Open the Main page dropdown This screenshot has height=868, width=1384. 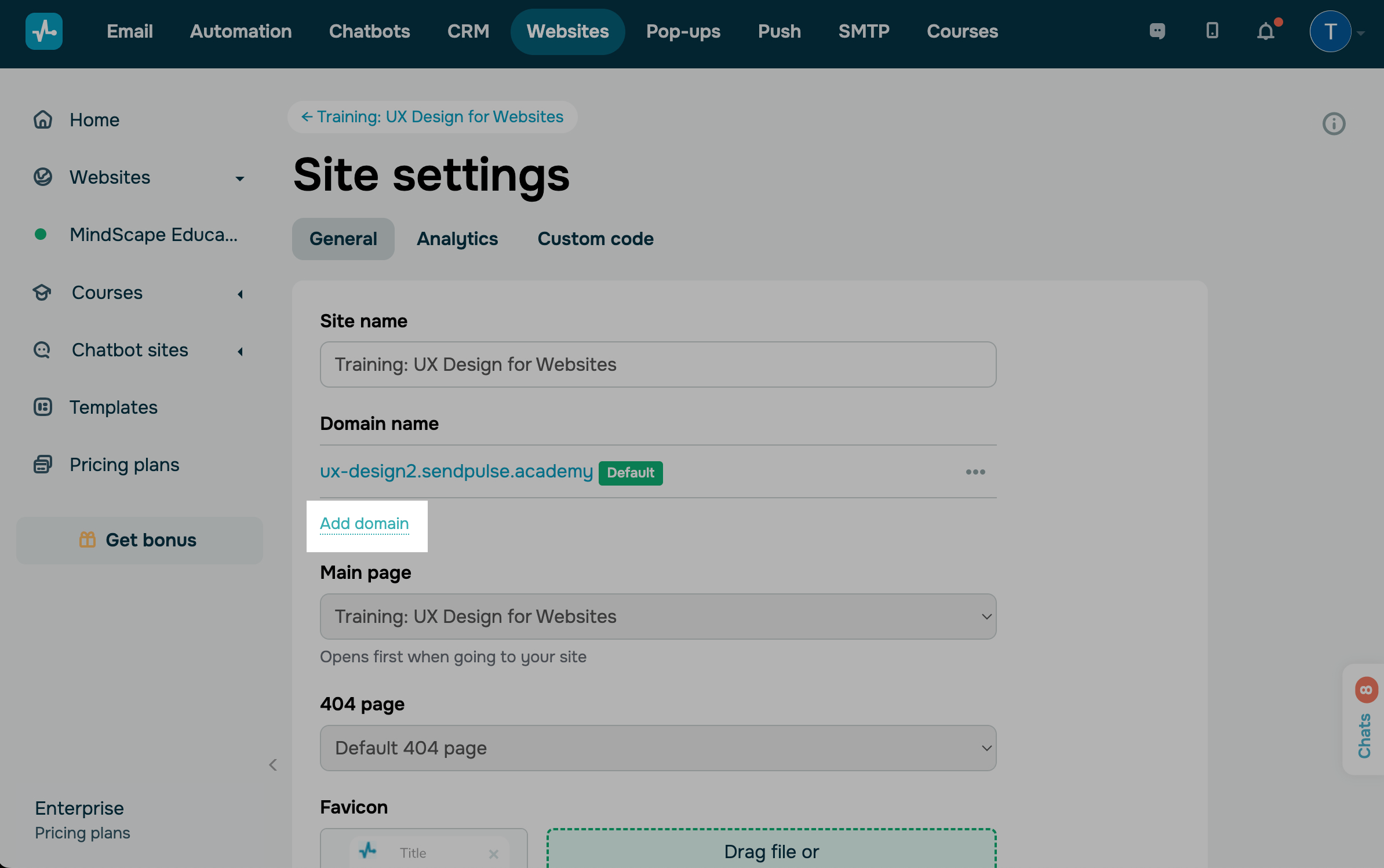658,617
